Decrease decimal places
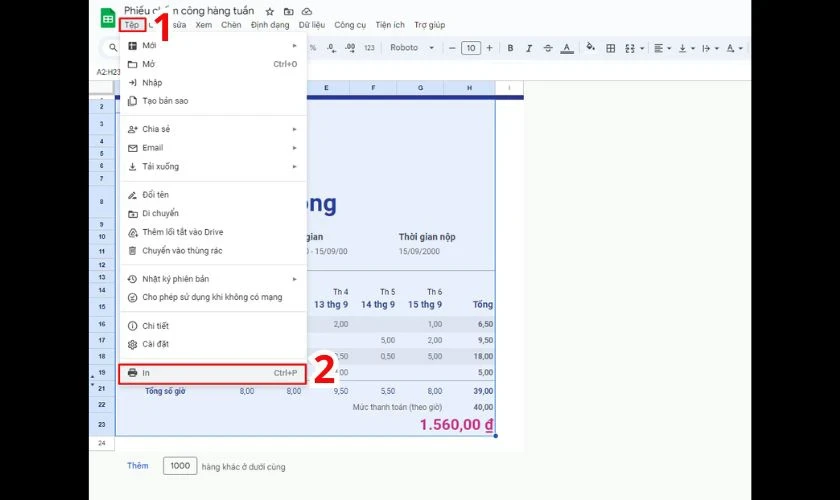840x500 pixels. click(332, 48)
